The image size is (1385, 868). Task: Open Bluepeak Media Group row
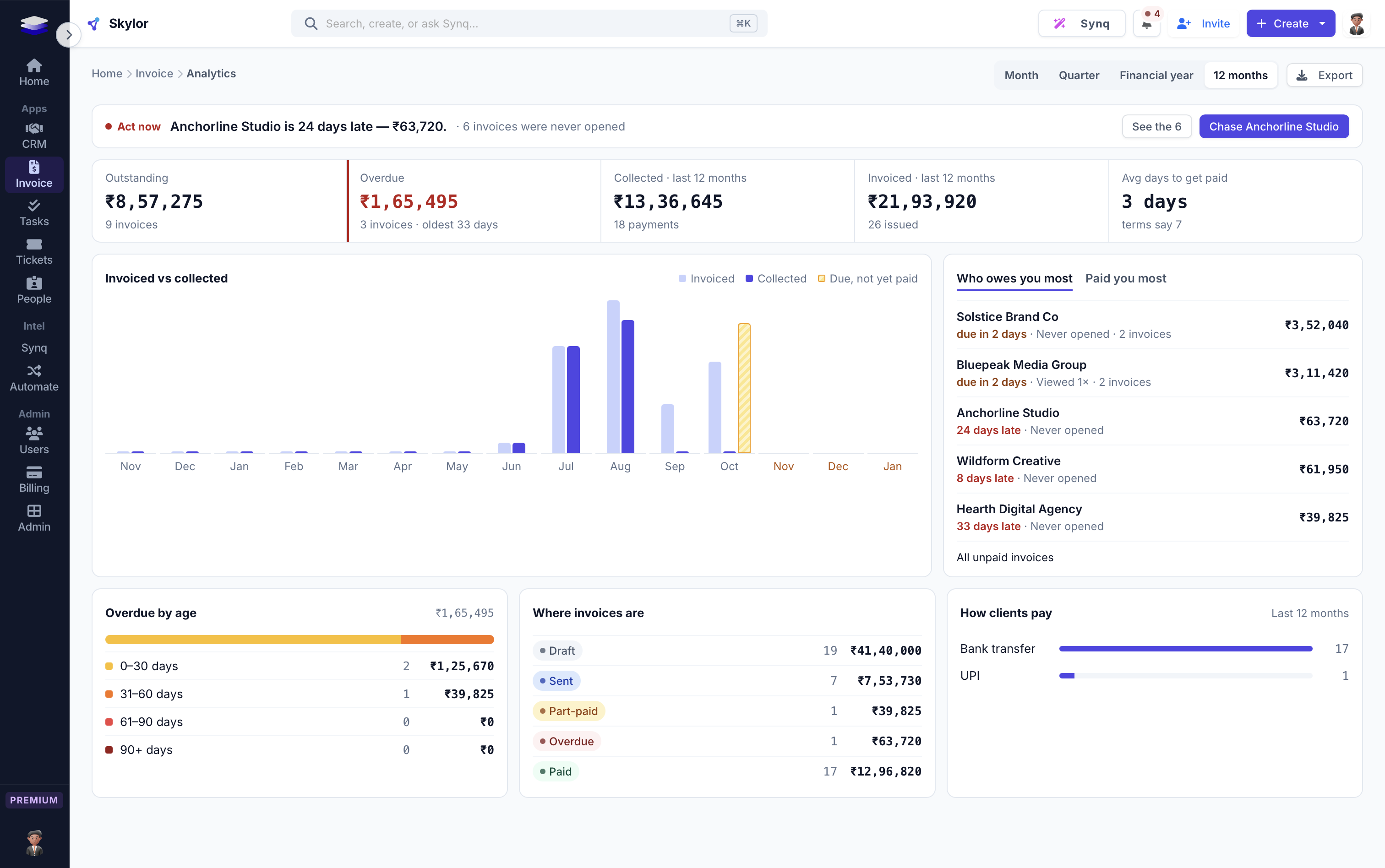click(1152, 373)
